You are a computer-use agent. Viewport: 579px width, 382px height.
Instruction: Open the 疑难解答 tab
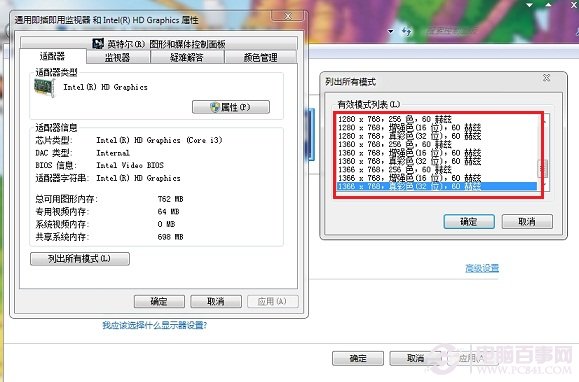(187, 58)
